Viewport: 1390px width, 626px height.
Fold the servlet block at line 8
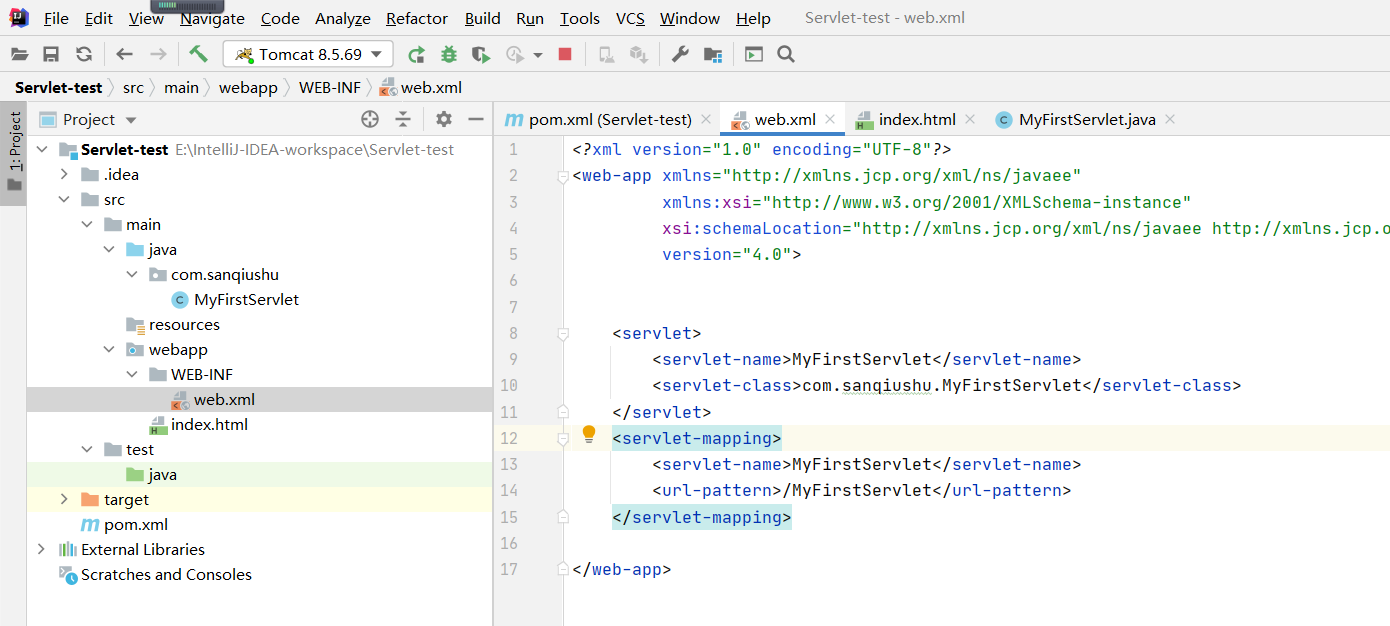point(563,333)
